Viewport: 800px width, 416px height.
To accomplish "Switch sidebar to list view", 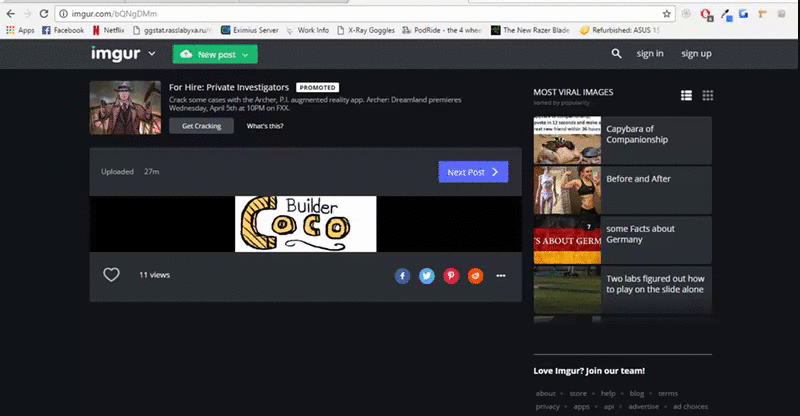I will point(686,95).
